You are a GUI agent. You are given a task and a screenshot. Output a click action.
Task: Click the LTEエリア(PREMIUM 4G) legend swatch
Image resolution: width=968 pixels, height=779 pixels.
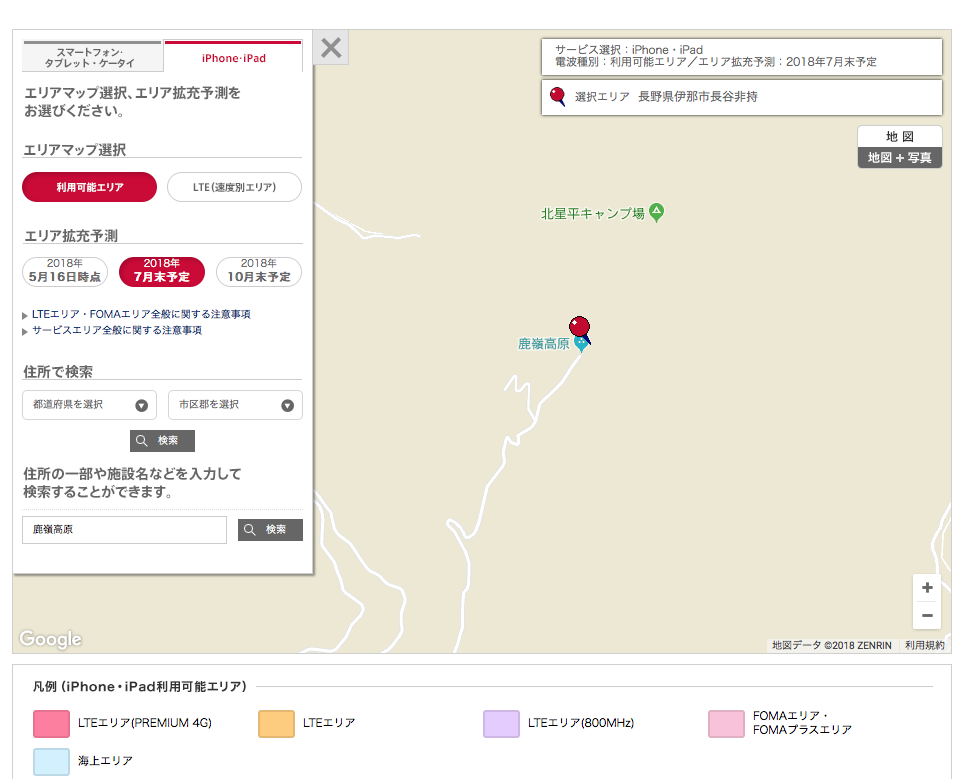pos(51,723)
